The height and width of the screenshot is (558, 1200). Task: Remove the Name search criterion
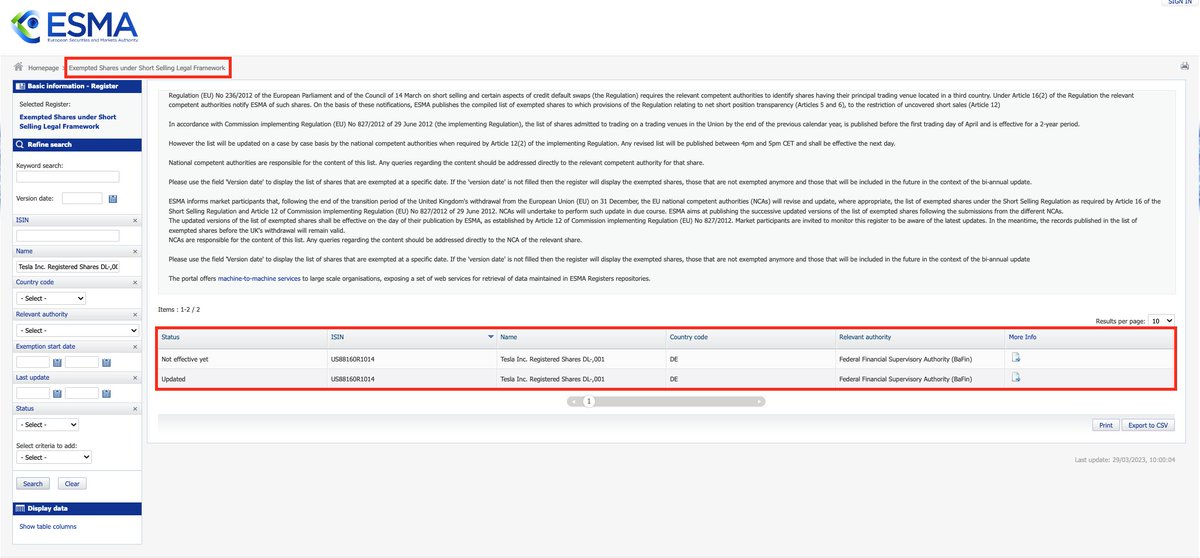135,251
